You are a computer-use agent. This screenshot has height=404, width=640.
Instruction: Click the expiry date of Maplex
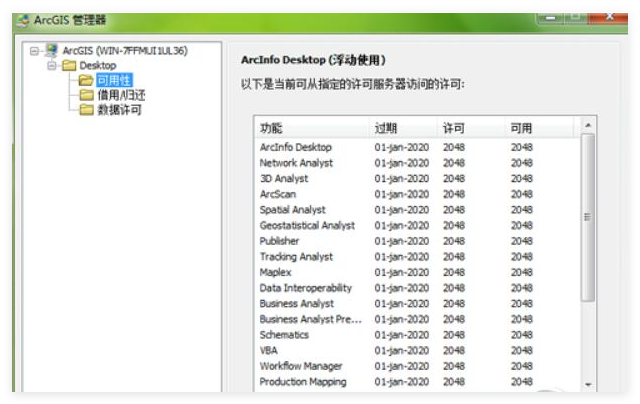tap(402, 272)
